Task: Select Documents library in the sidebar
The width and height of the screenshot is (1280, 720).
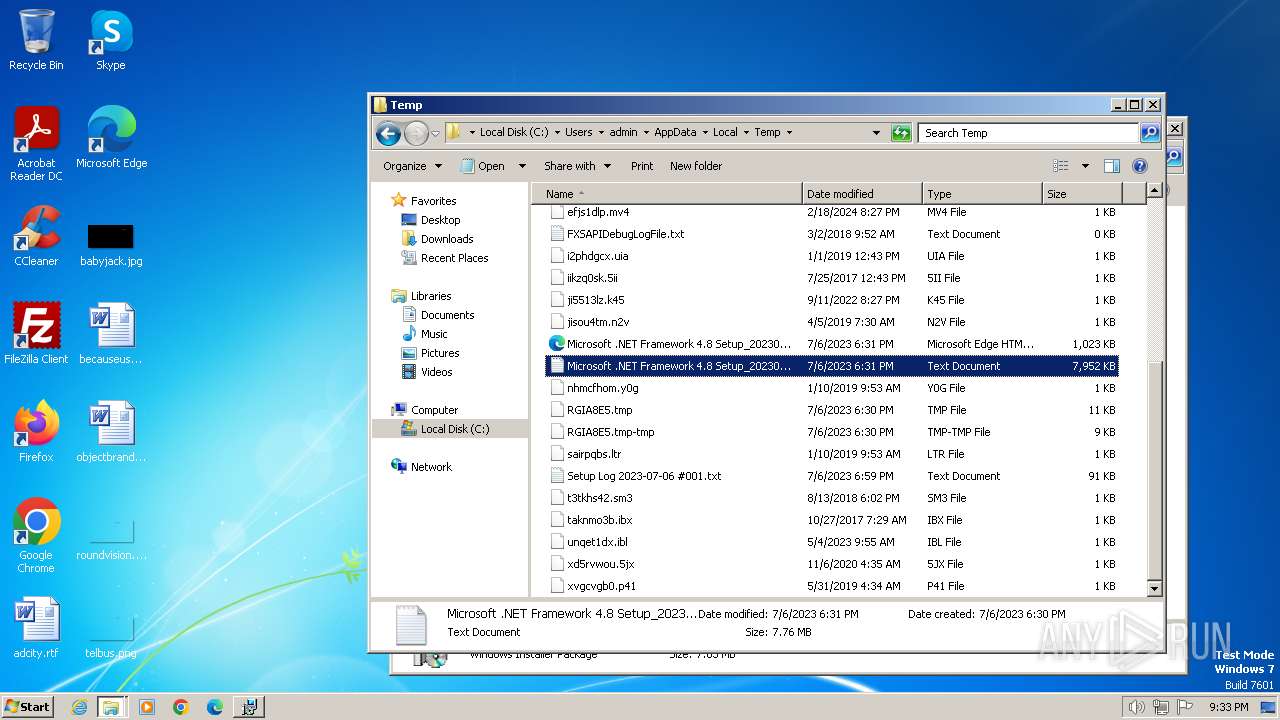Action: click(447, 315)
